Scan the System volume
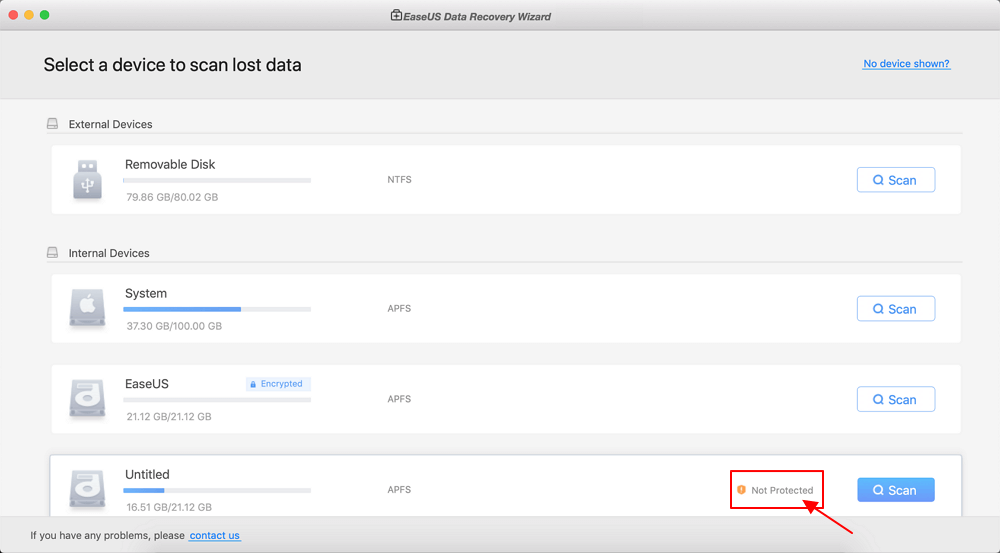This screenshot has width=1000, height=553. pos(895,309)
